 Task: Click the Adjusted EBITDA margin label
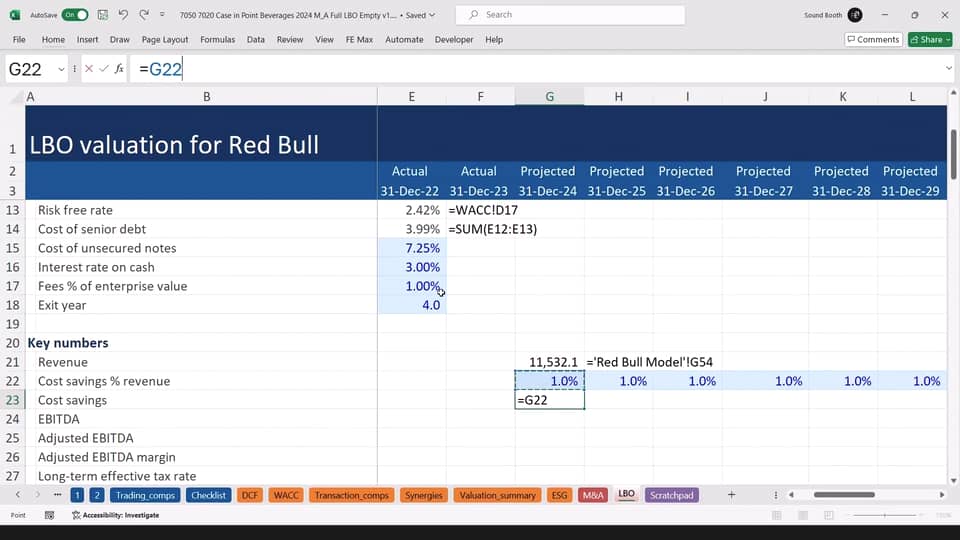[107, 457]
